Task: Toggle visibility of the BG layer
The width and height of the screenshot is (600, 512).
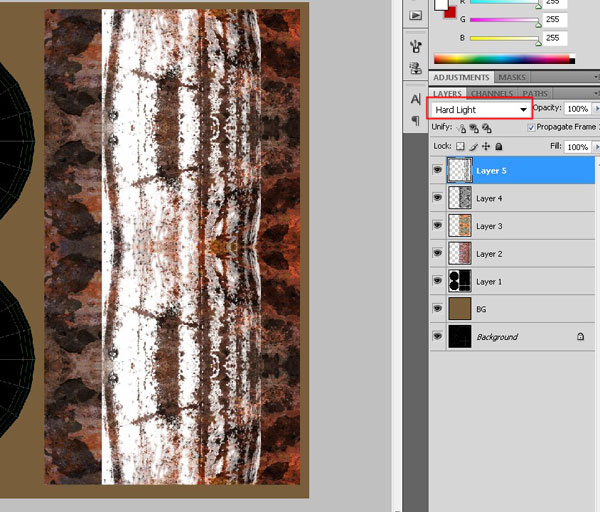Action: coord(437,309)
